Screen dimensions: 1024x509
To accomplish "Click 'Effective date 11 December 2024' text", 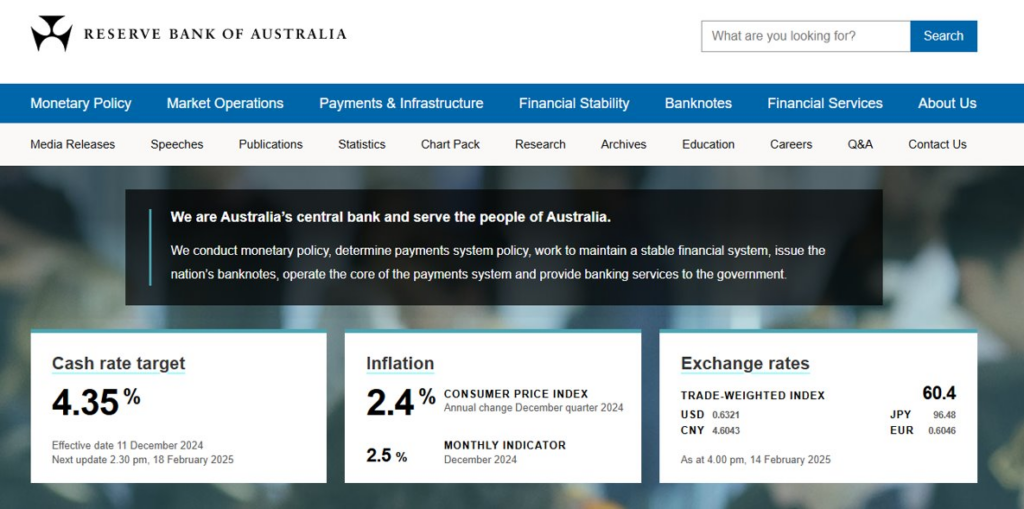I will tap(127, 445).
